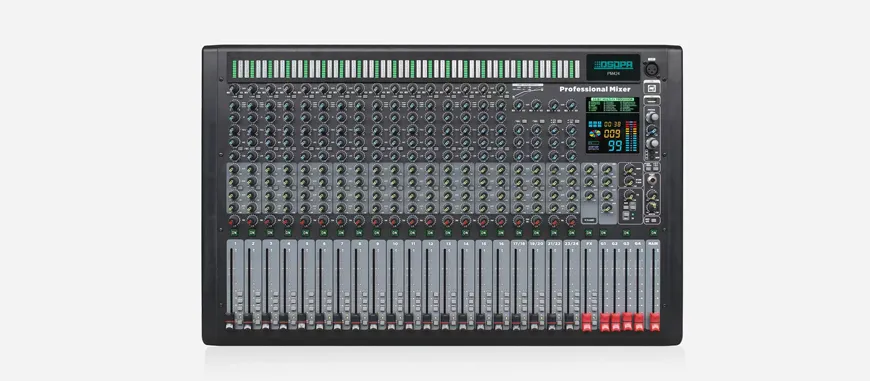Click the red G4 group fader cap
This screenshot has height=381, width=870.
point(639,322)
